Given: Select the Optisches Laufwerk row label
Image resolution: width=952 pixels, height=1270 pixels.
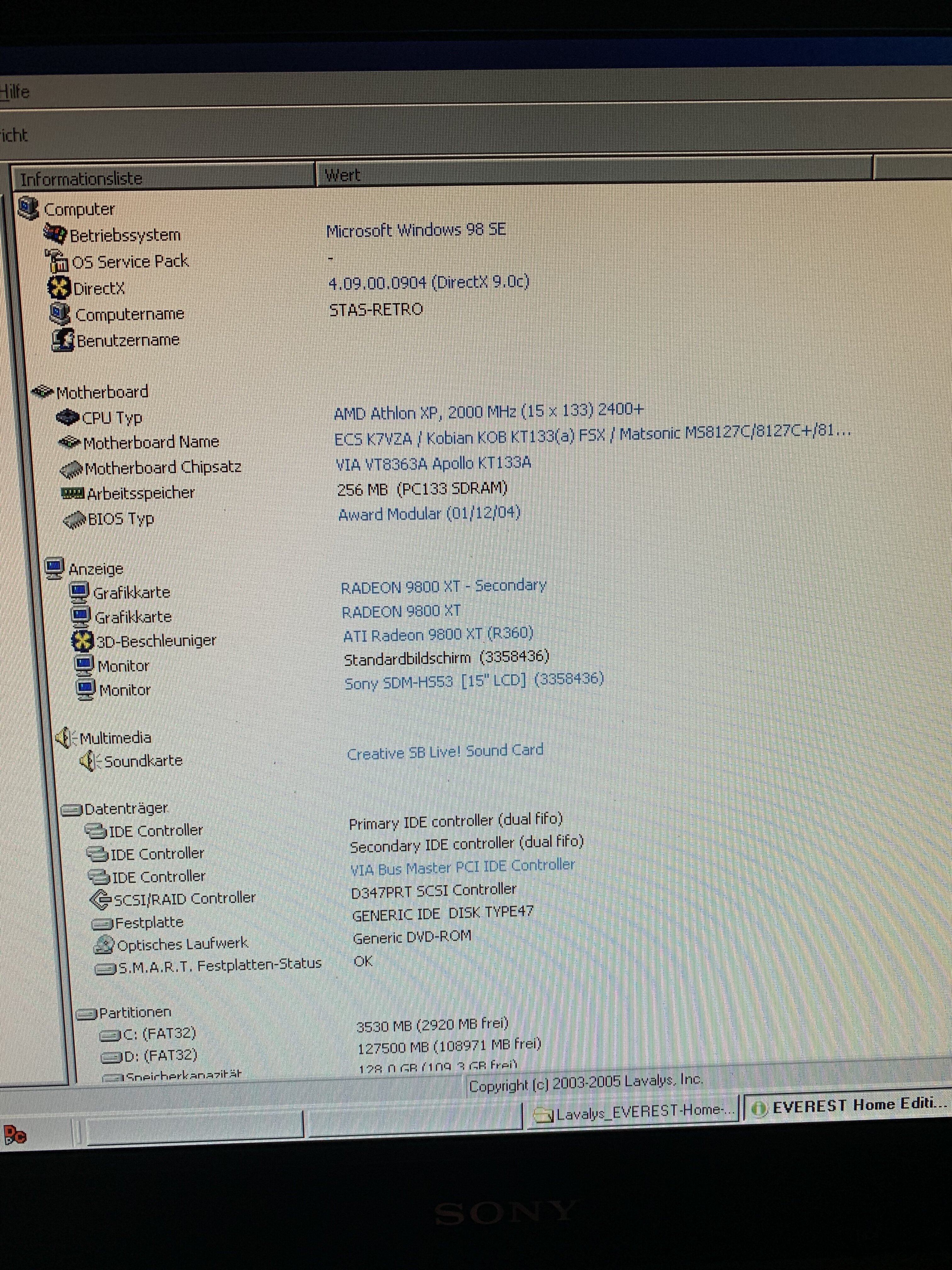Looking at the screenshot, I should click(x=183, y=944).
